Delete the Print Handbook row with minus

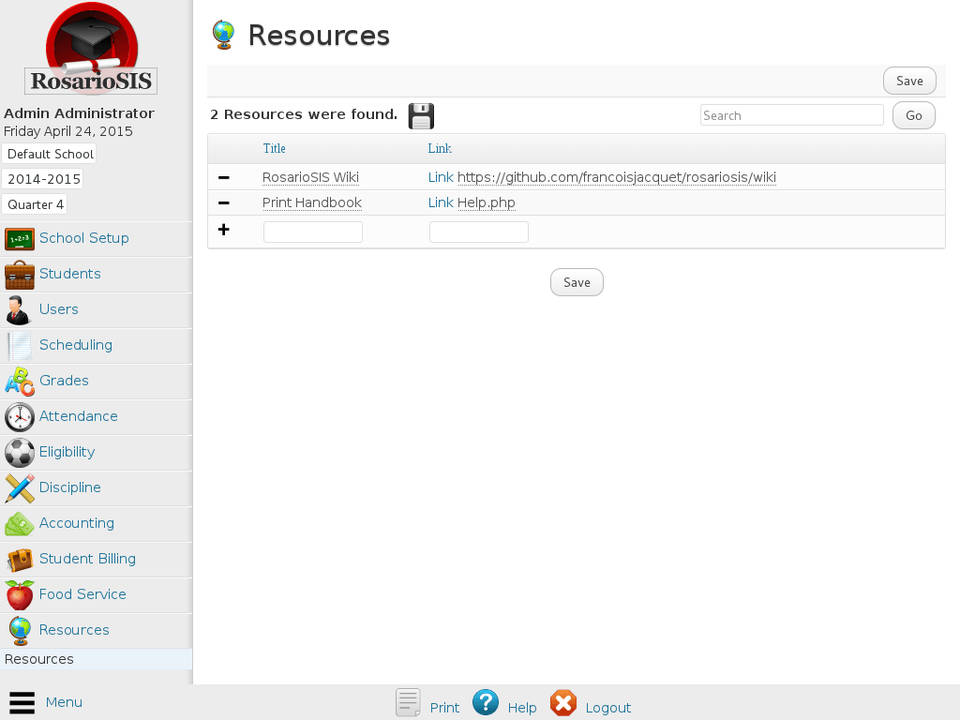coord(224,203)
